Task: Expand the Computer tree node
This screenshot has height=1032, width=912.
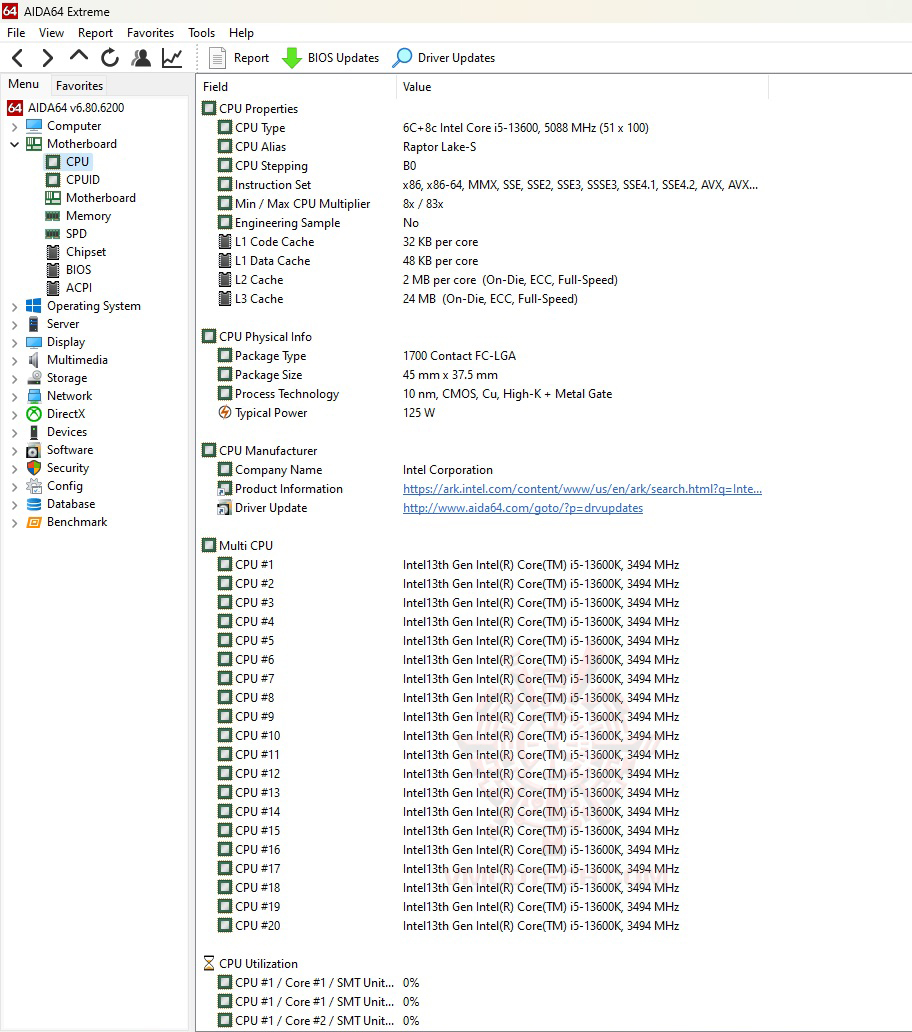Action: click(14, 126)
